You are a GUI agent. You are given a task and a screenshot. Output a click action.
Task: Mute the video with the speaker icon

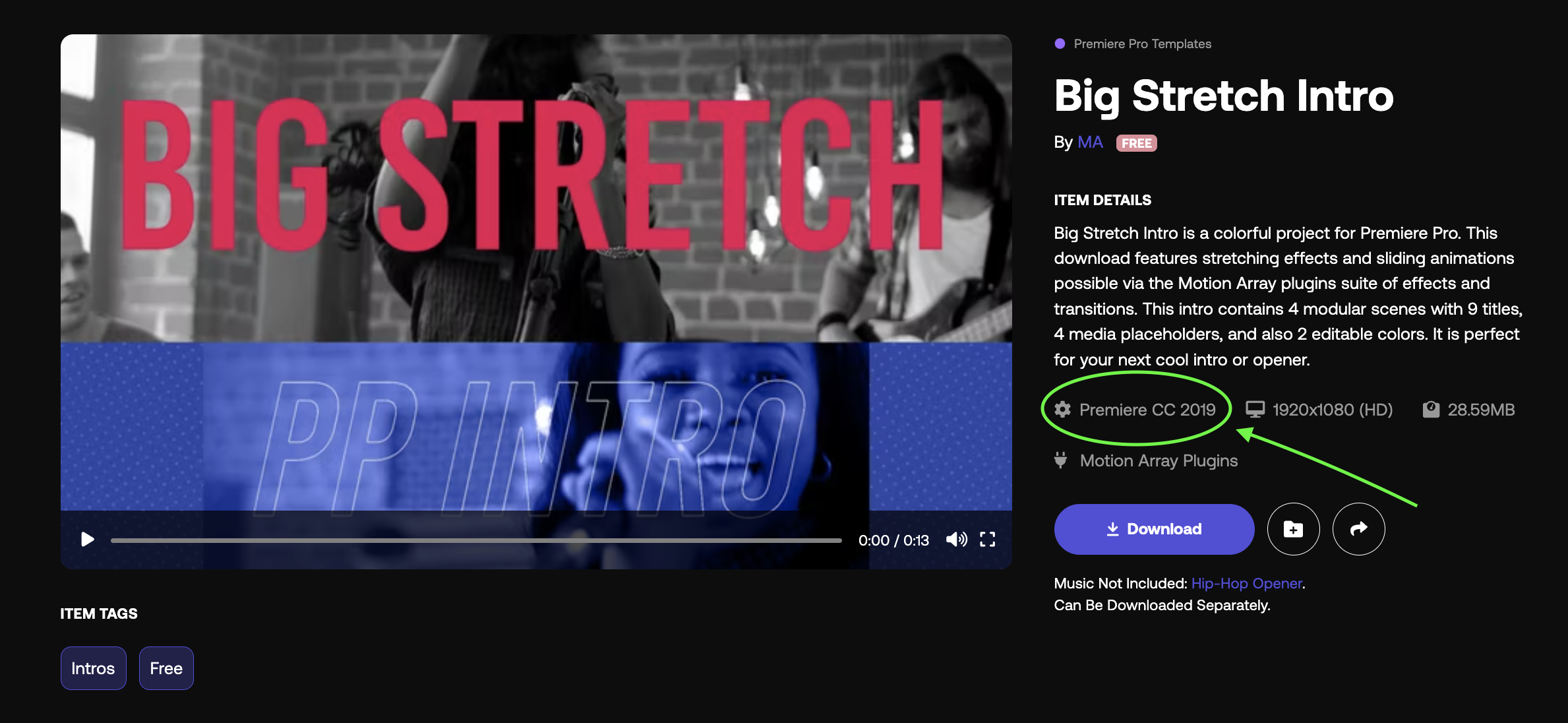pos(956,540)
